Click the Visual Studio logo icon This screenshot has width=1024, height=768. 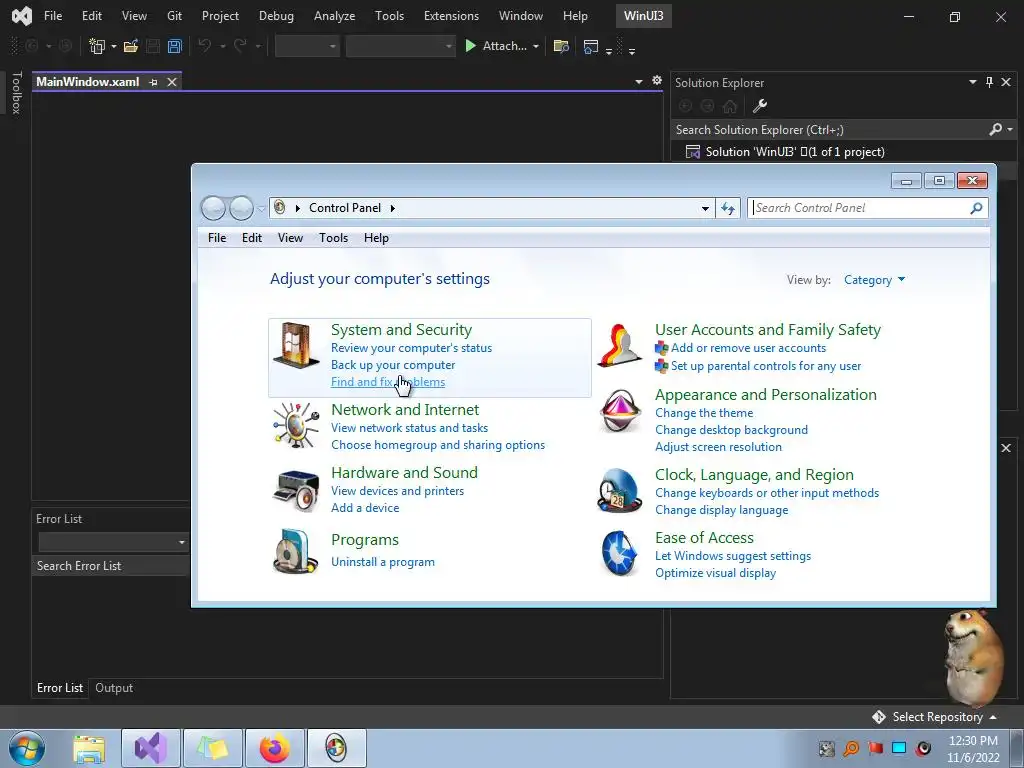(x=22, y=16)
